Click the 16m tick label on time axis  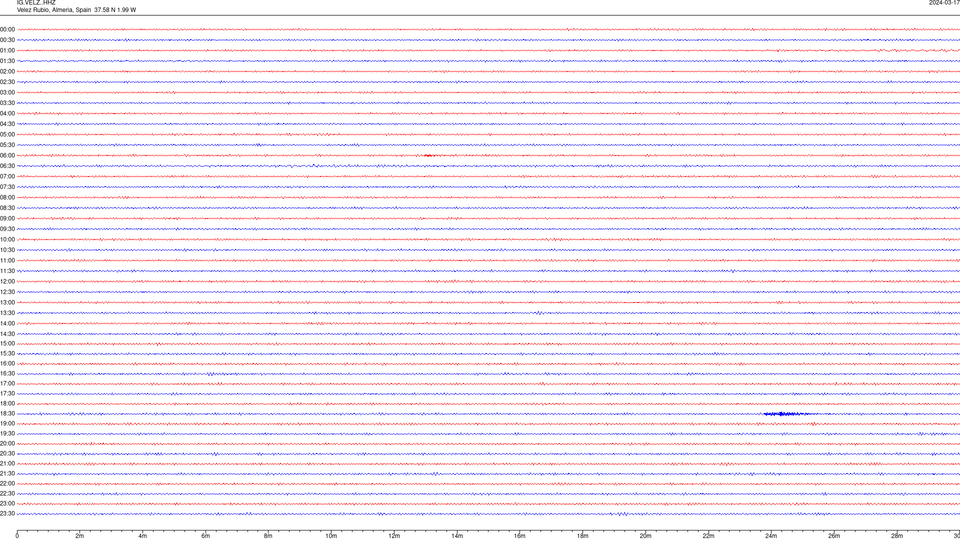520,536
